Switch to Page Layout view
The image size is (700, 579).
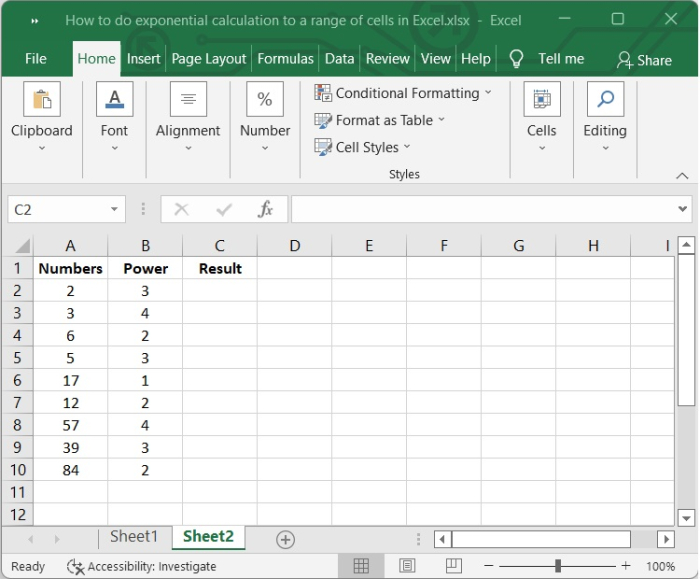click(x=407, y=566)
